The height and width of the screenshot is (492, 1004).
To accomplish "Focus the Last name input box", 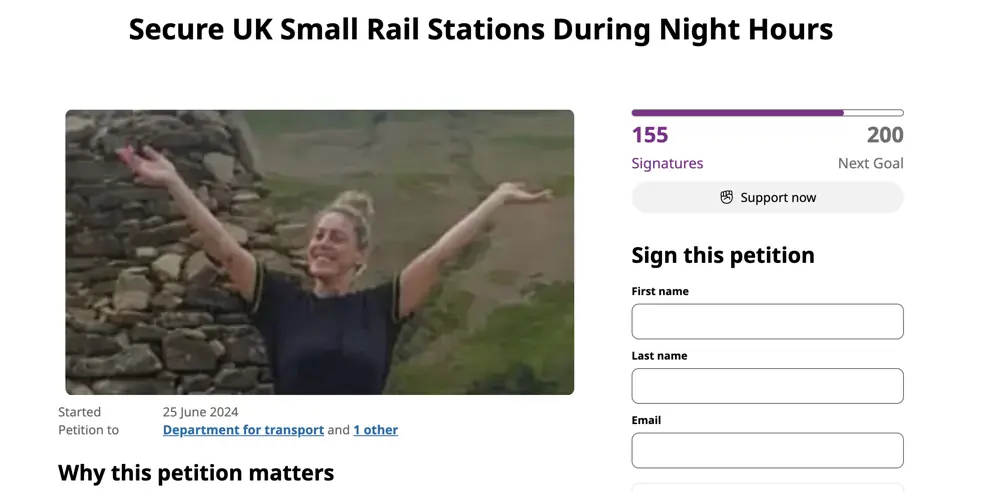I will pos(767,386).
